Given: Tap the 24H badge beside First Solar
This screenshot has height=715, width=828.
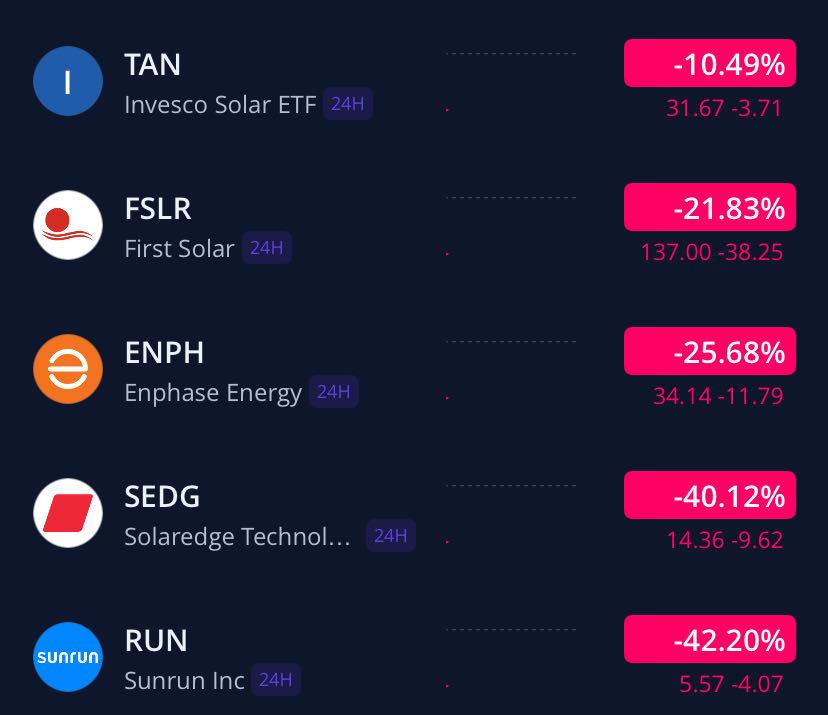Looking at the screenshot, I should click(266, 248).
